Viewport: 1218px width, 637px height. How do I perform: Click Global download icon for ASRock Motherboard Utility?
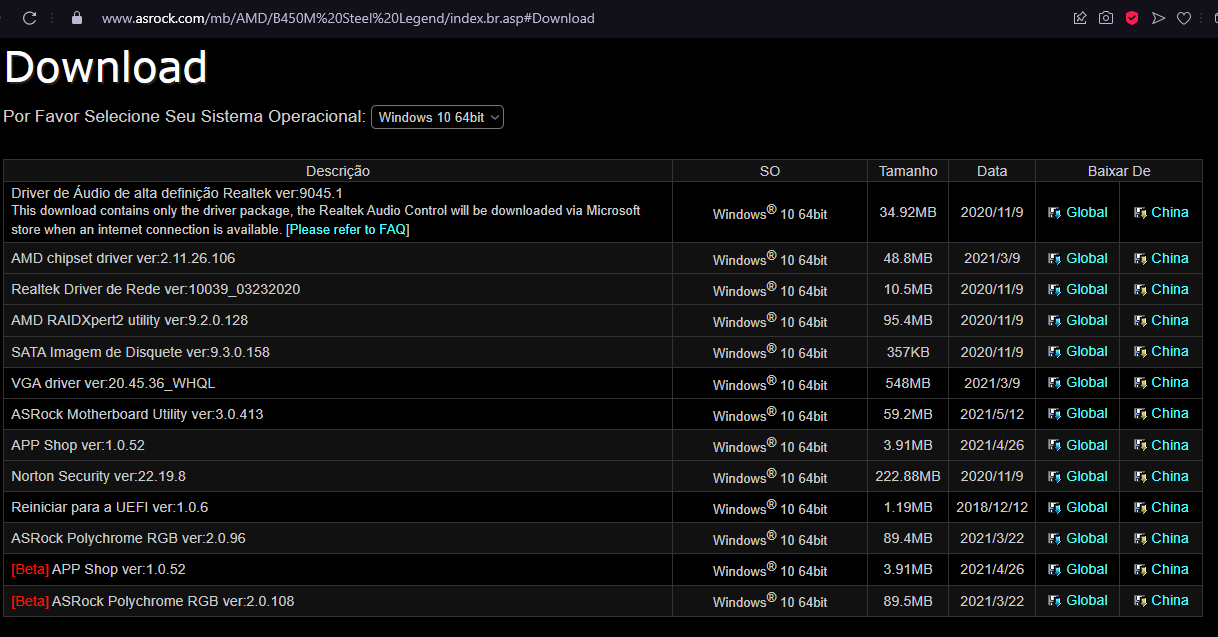(x=1054, y=413)
